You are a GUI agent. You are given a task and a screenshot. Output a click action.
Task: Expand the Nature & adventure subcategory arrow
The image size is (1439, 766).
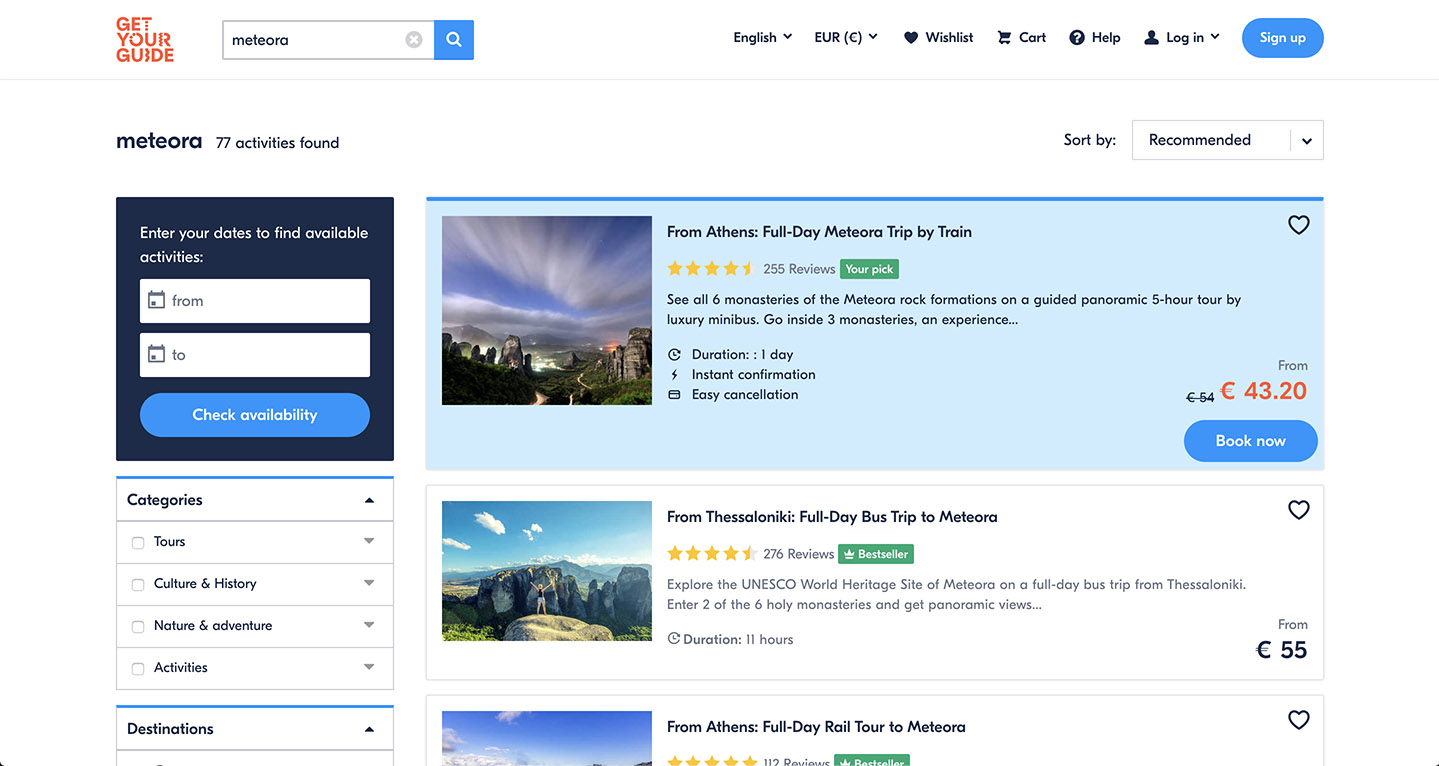point(369,626)
